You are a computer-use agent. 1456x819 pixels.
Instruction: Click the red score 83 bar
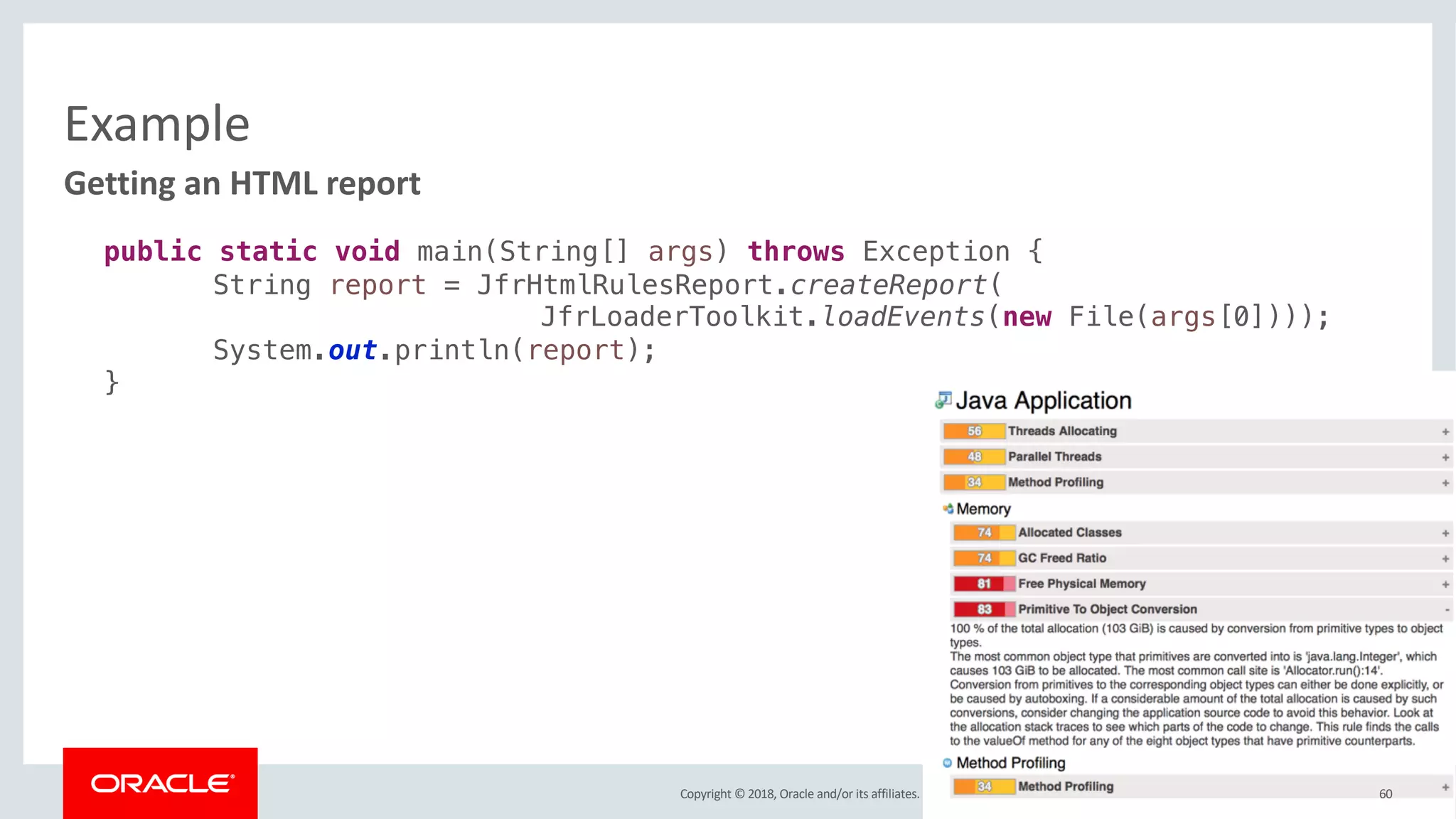[984, 609]
